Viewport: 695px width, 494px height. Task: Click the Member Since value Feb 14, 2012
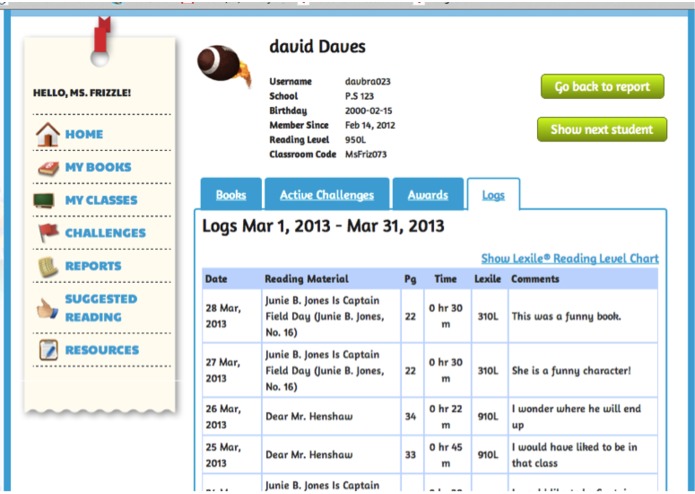370,125
